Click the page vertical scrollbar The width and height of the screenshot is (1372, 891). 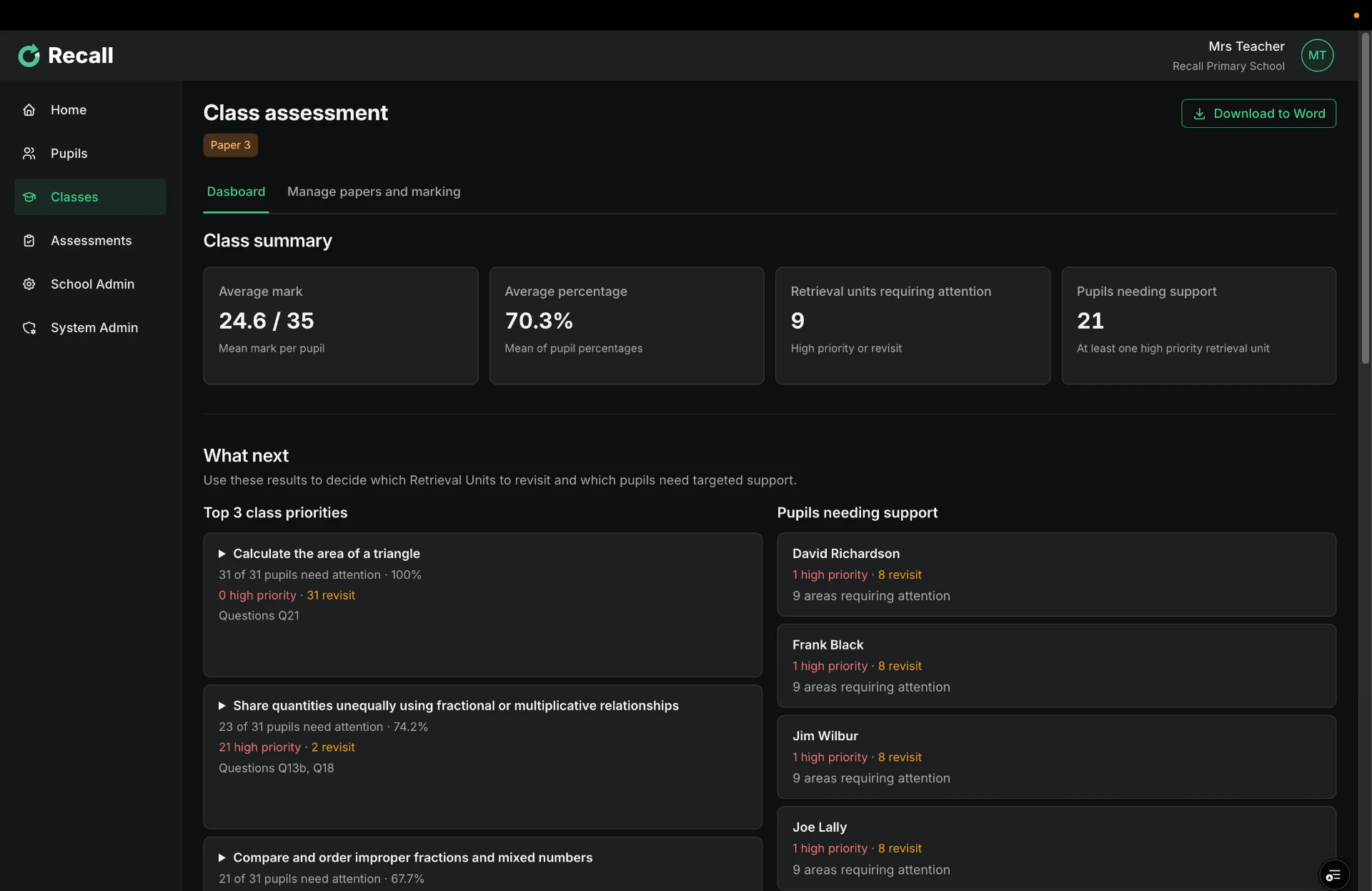pos(1365,200)
